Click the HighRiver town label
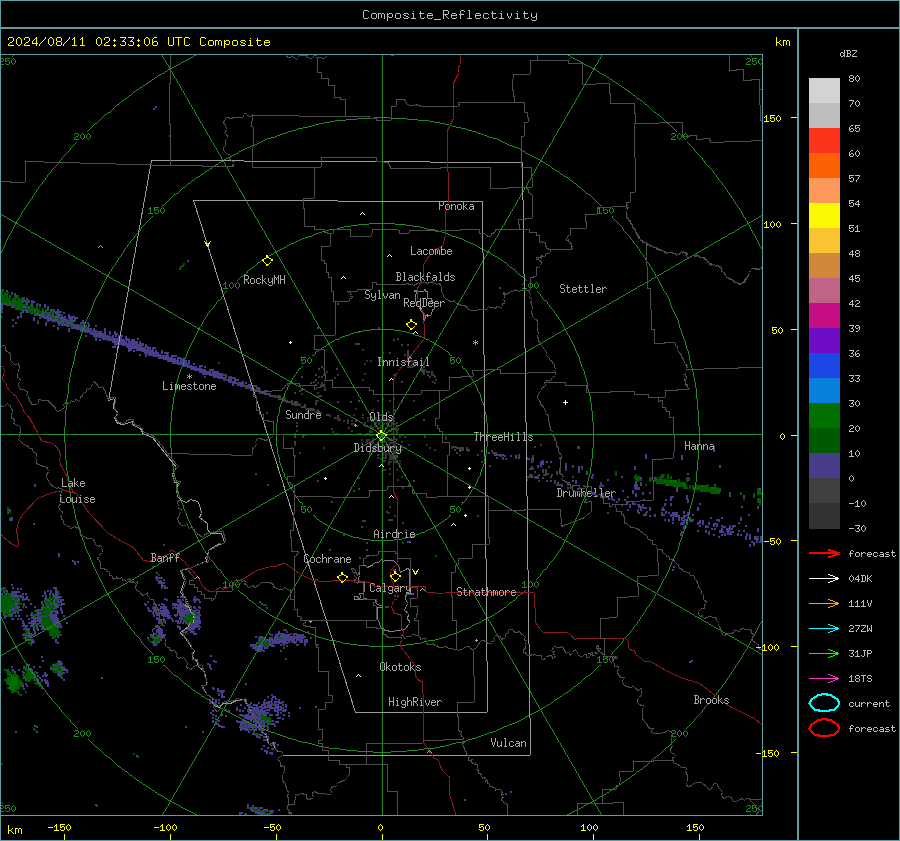The height and width of the screenshot is (841, 900). click(x=415, y=702)
